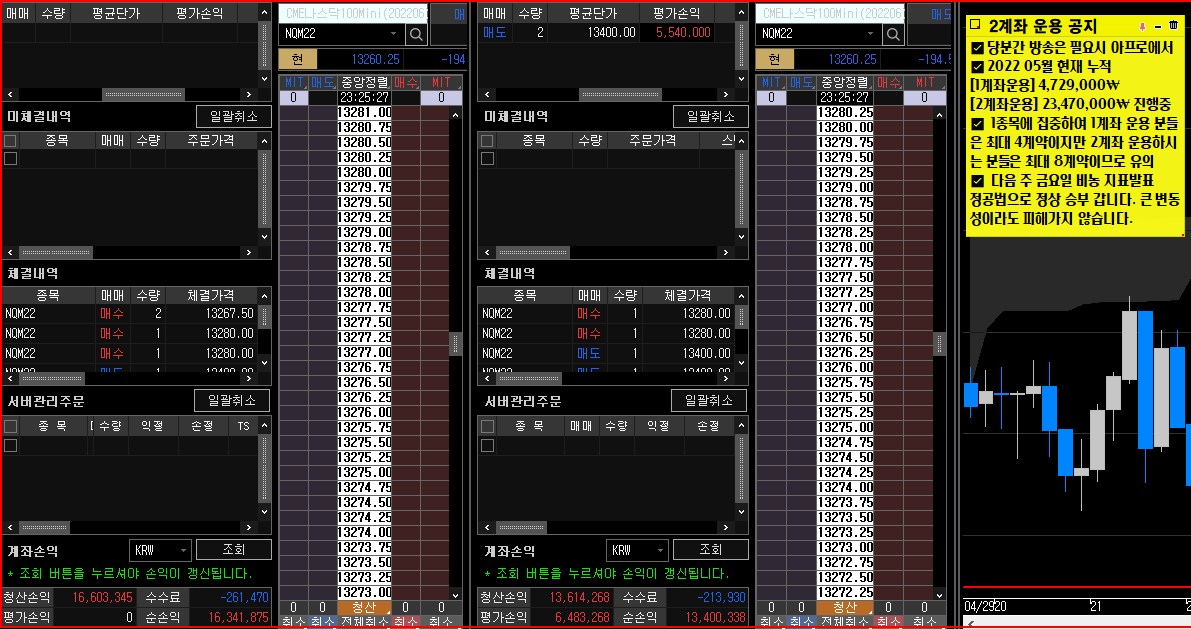Viewport: 1191px width, 629px height.
Task: Select right CME나스닥100Mini tab
Action: point(831,14)
